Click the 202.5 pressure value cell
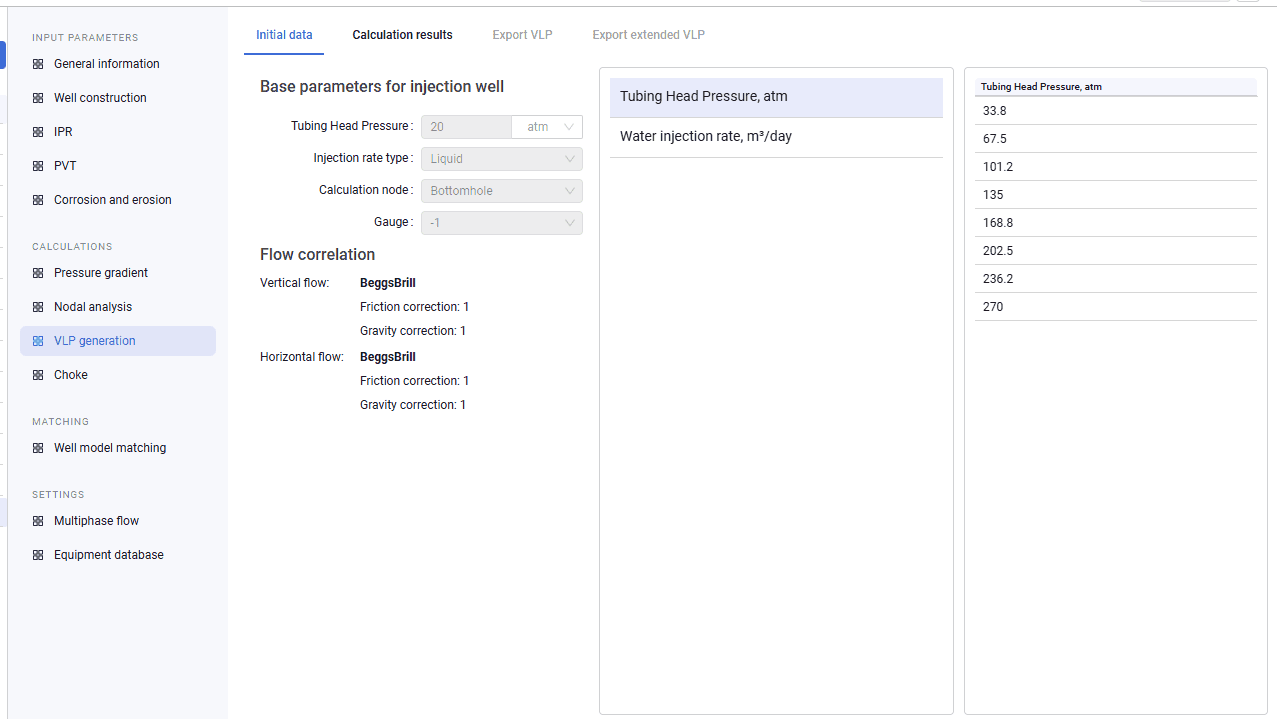Viewport: 1277px width, 719px height. pos(1116,251)
